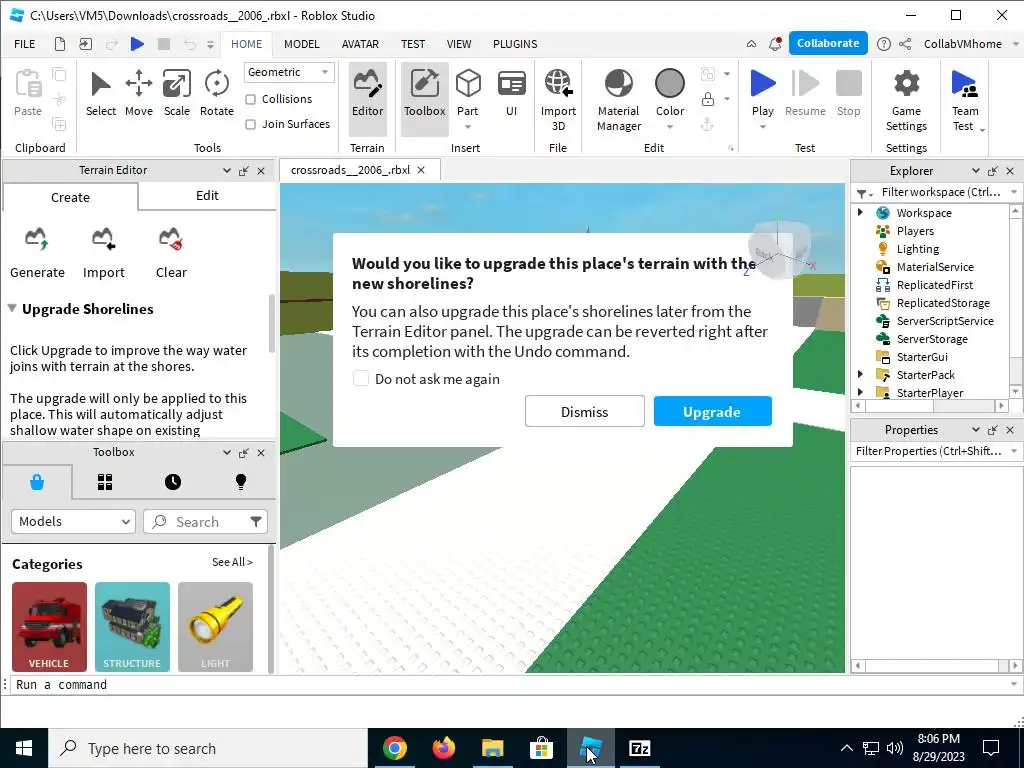Select ServerScriptService in Explorer
Image resolution: width=1024 pixels, height=768 pixels.
pos(944,321)
